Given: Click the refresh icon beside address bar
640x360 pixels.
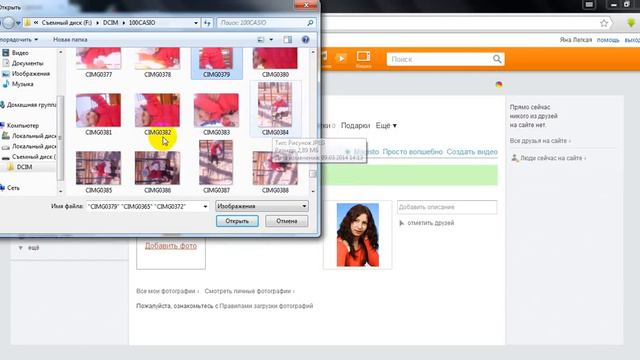Looking at the screenshot, I should pos(207,23).
